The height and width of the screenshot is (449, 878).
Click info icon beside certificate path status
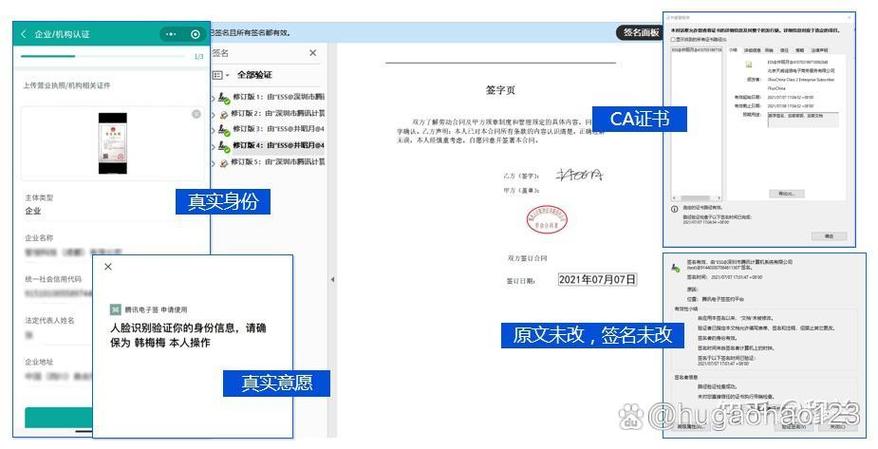(675, 209)
